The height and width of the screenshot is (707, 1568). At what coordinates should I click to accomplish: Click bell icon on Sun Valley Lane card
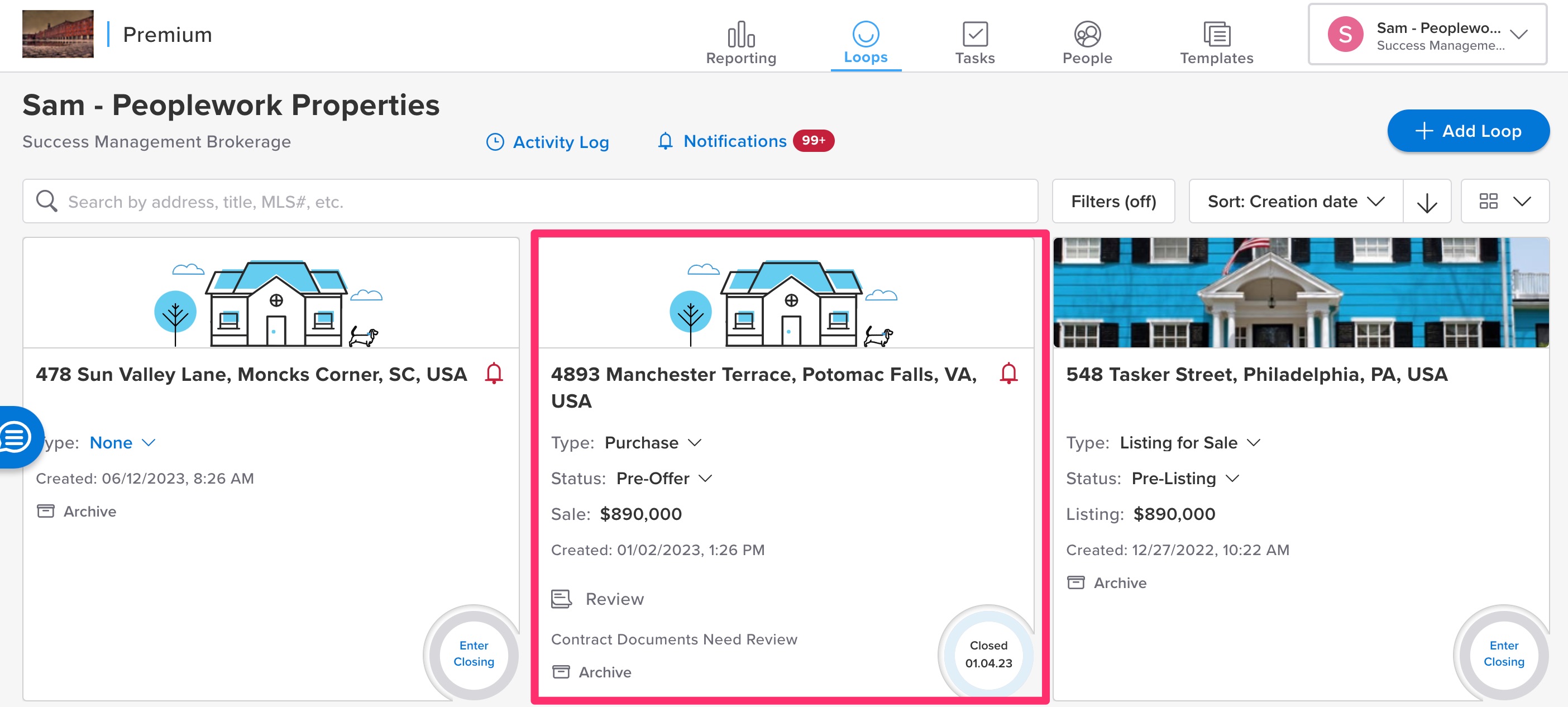point(494,372)
